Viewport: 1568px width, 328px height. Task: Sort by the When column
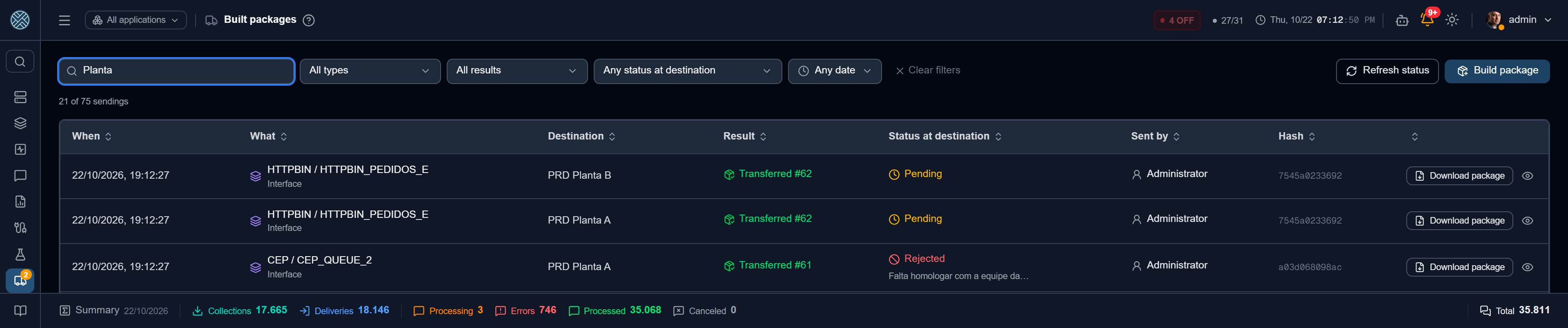pos(92,136)
